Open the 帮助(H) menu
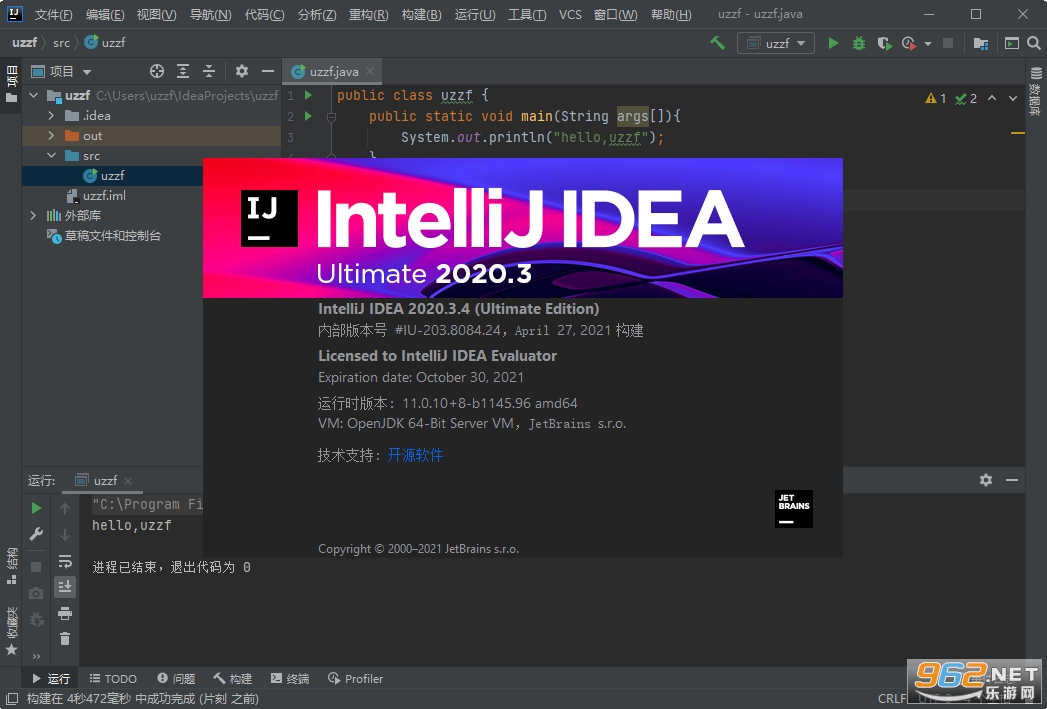 tap(671, 15)
